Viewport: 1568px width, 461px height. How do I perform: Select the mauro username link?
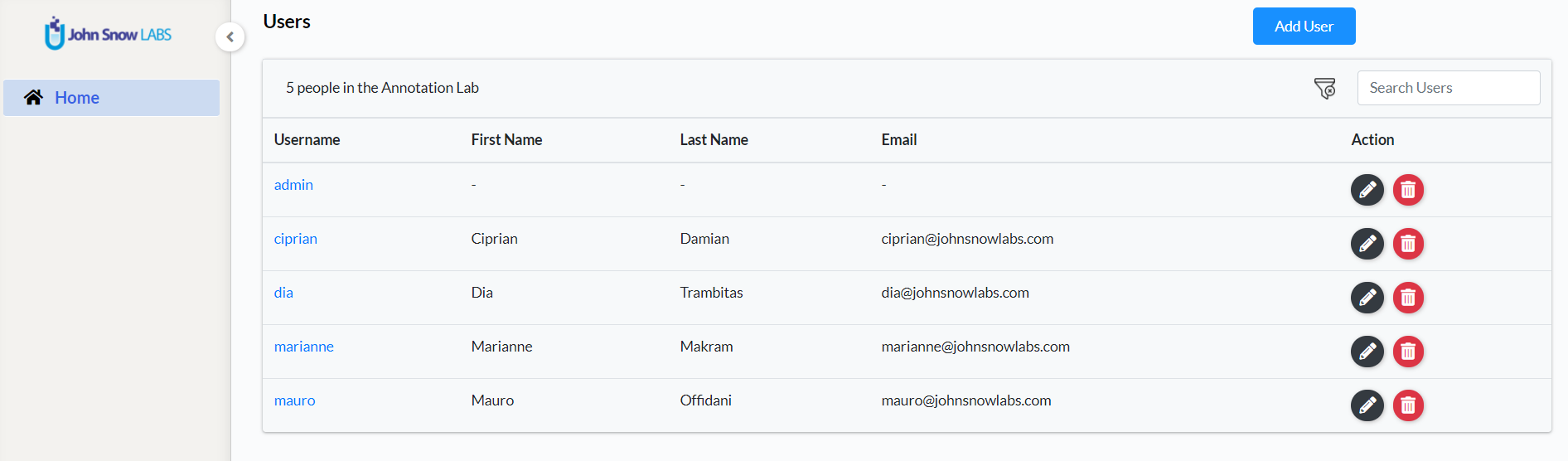point(295,400)
